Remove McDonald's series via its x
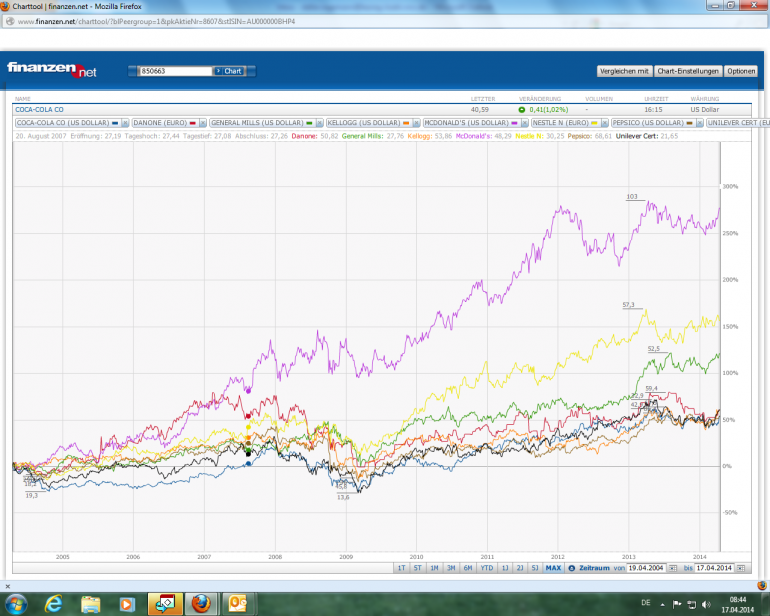 (524, 123)
